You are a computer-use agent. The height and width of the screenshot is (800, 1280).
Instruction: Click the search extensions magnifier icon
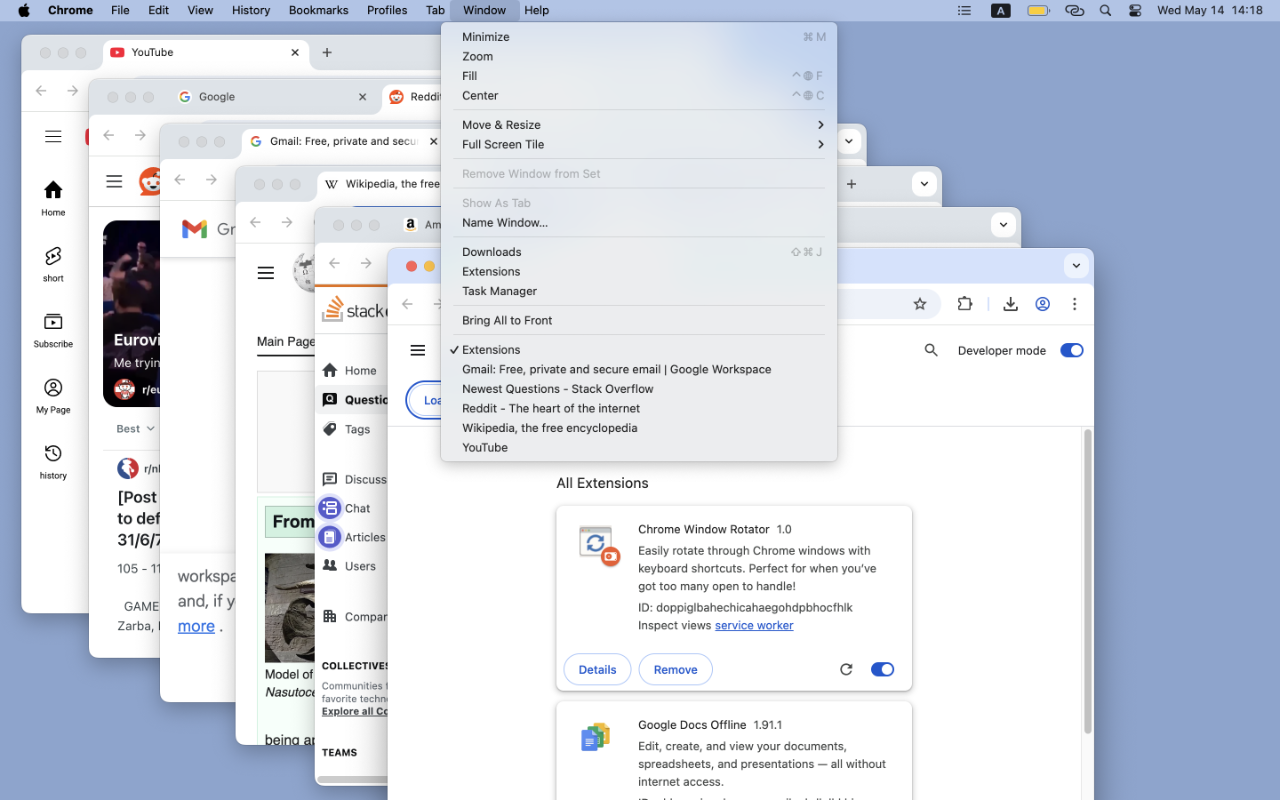click(x=931, y=350)
